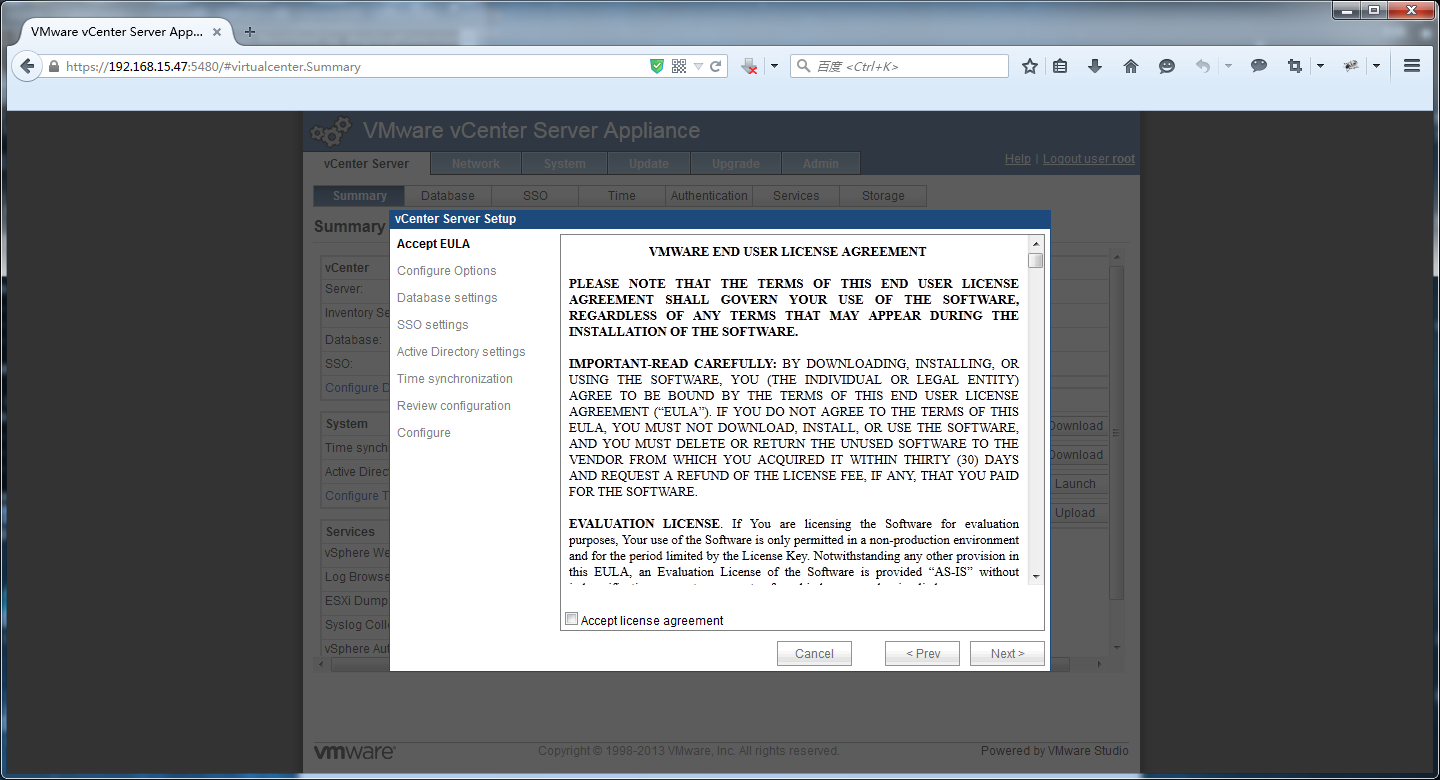
Task: Select Database settings wizard step
Action: (447, 298)
